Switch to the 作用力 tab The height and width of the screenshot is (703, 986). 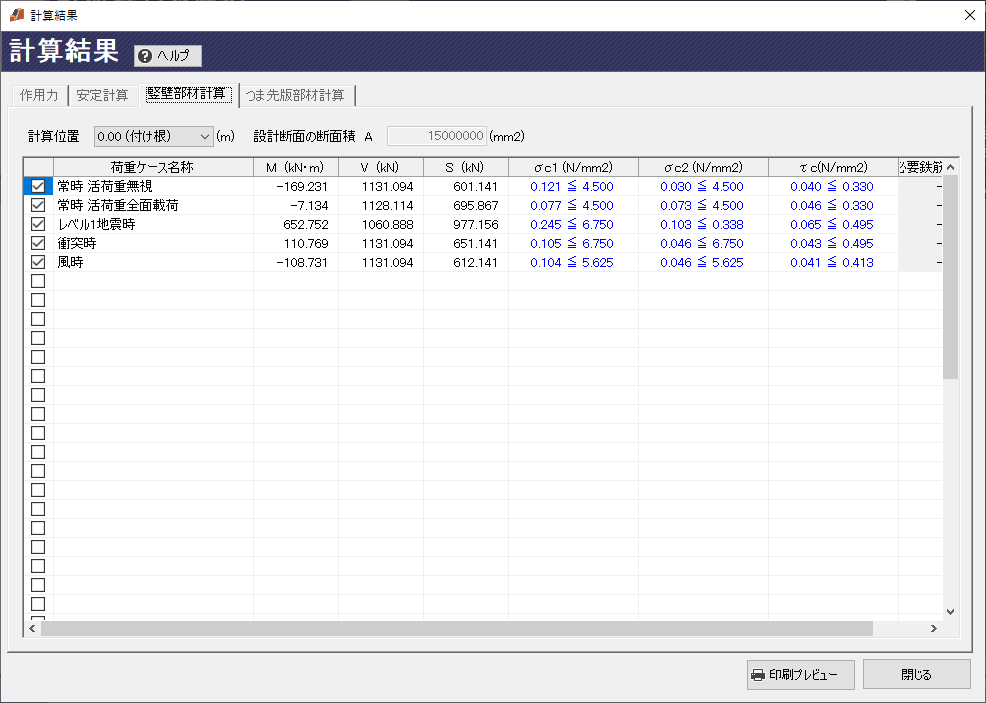(x=39, y=96)
